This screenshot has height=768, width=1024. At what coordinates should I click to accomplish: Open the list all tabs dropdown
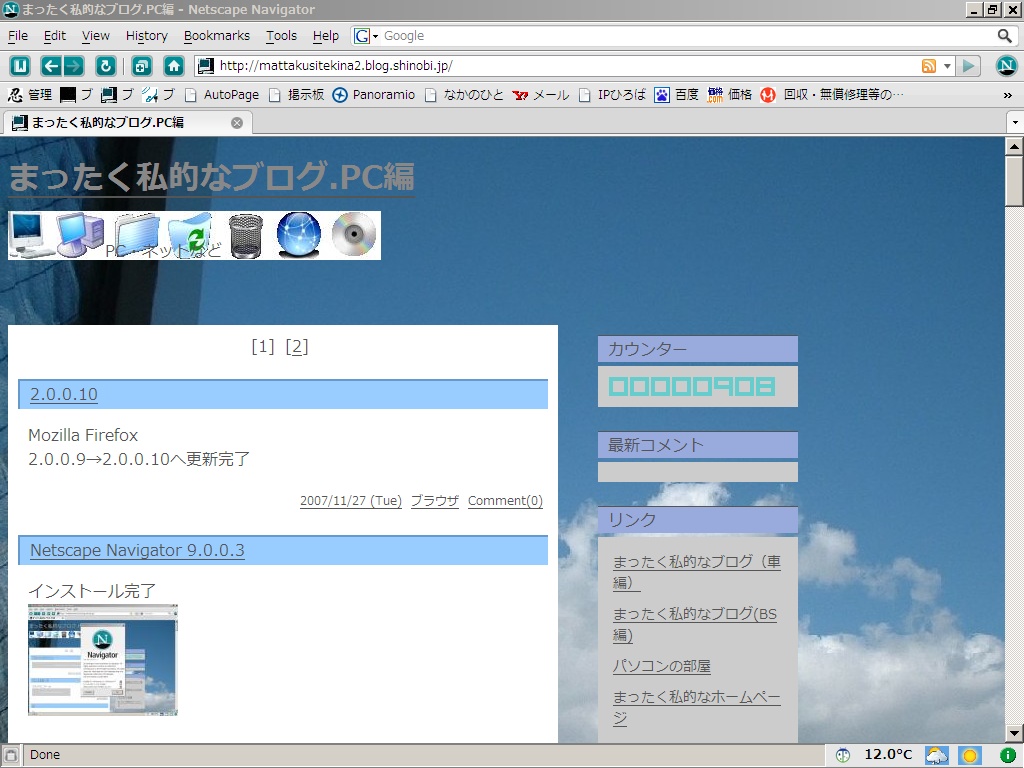[x=1015, y=123]
